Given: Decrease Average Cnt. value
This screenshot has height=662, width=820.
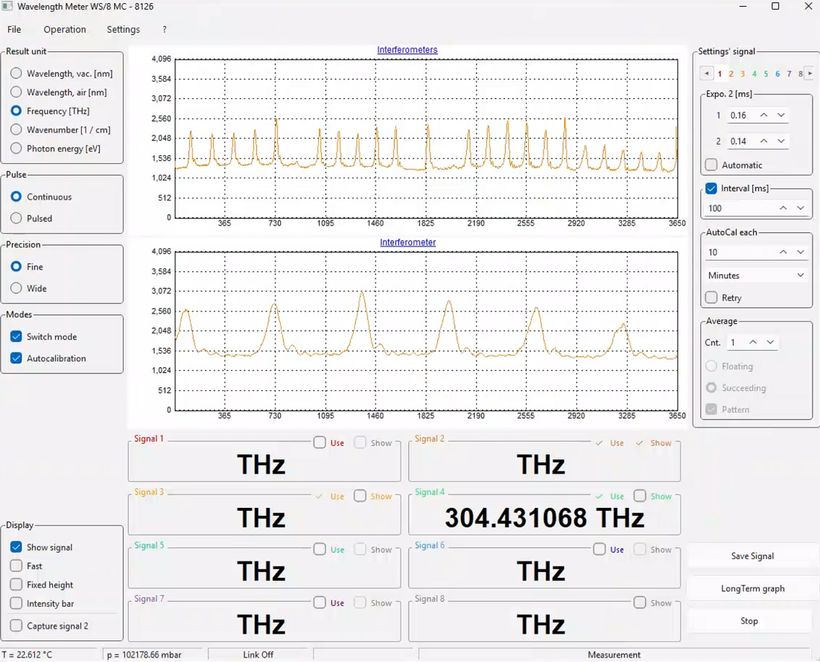Looking at the screenshot, I should click(770, 342).
